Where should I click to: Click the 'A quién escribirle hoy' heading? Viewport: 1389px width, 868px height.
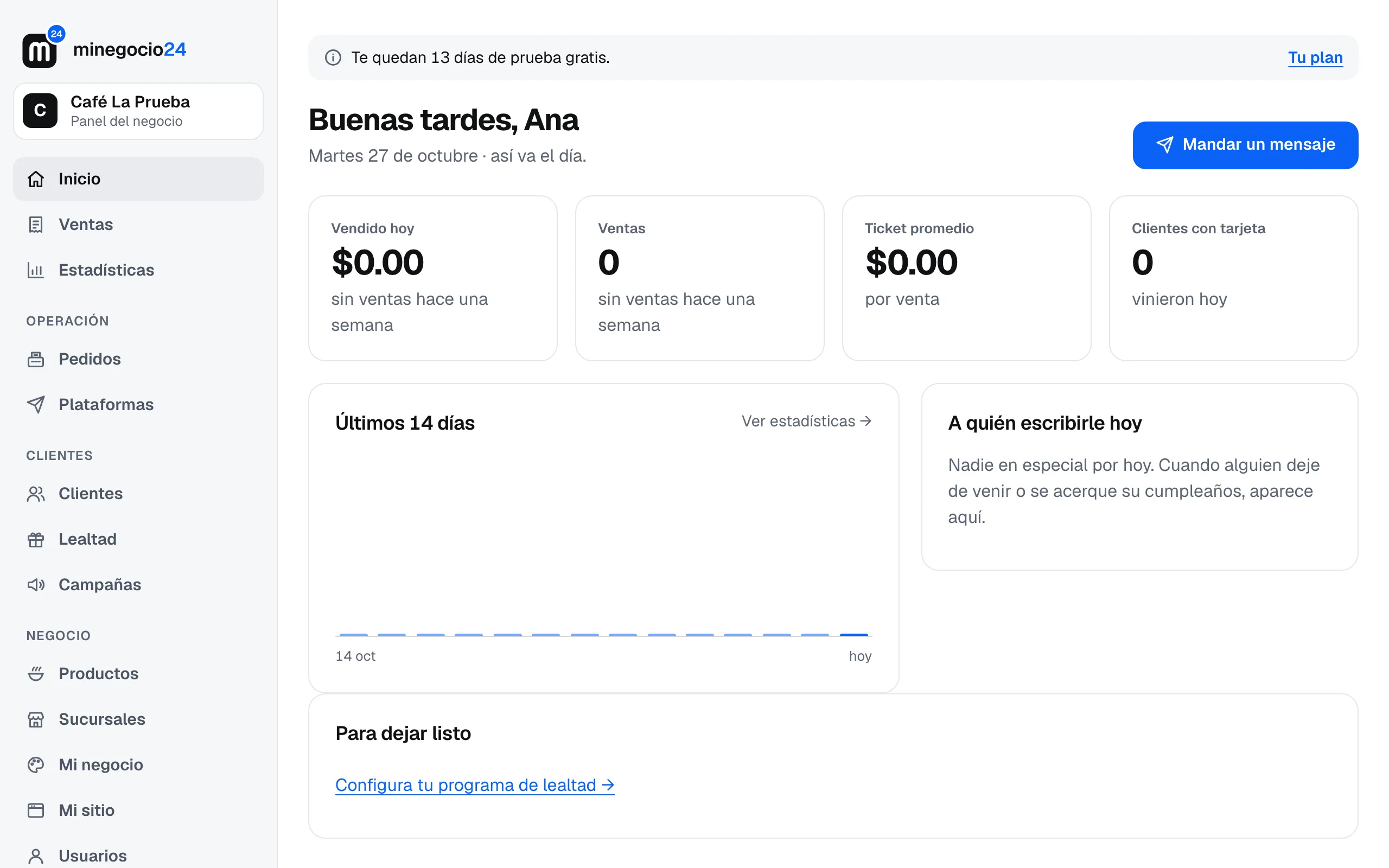[1044, 423]
